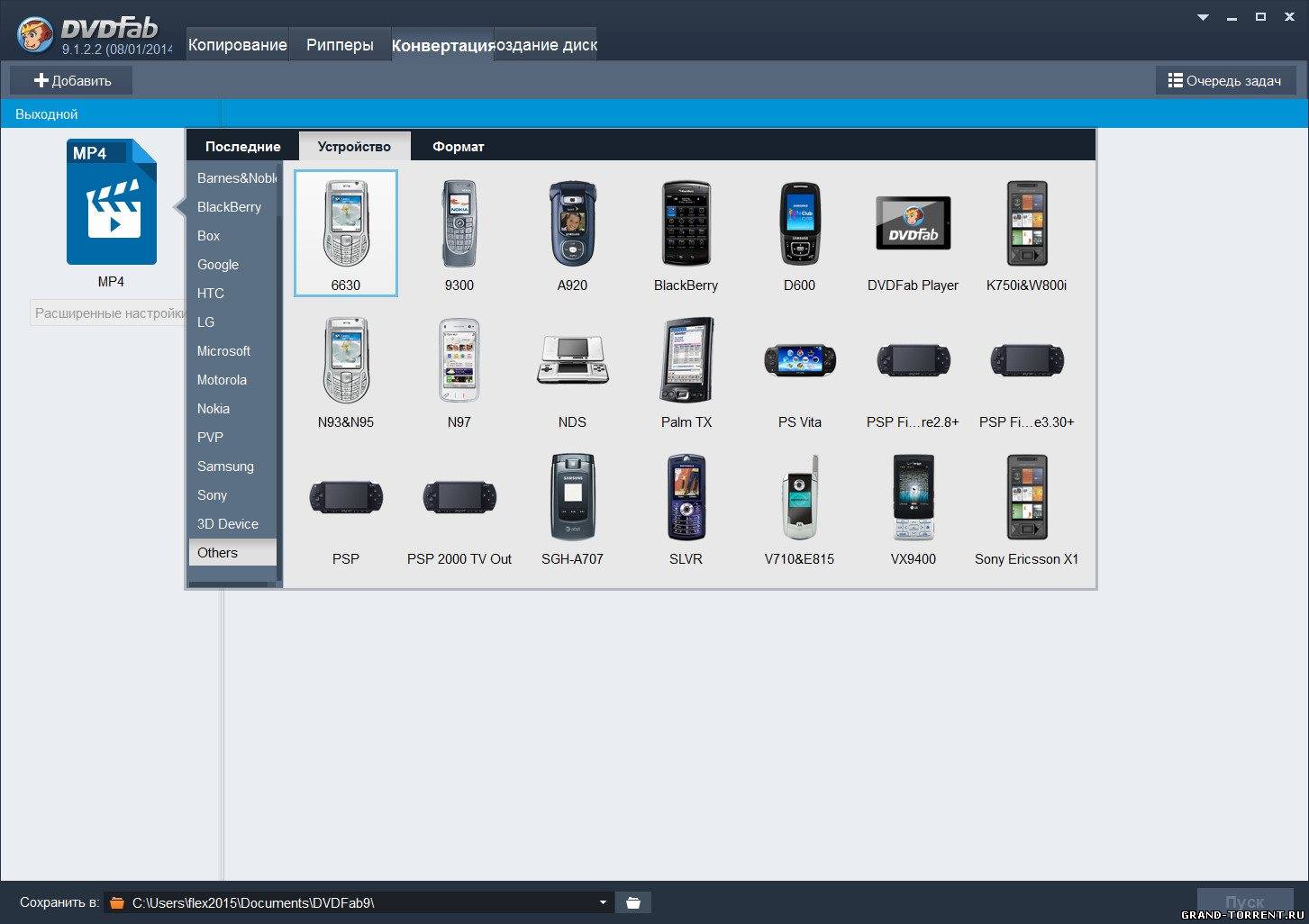The height and width of the screenshot is (924, 1309).
Task: Switch to the Устройство profile tab
Action: pyautogui.click(x=354, y=146)
